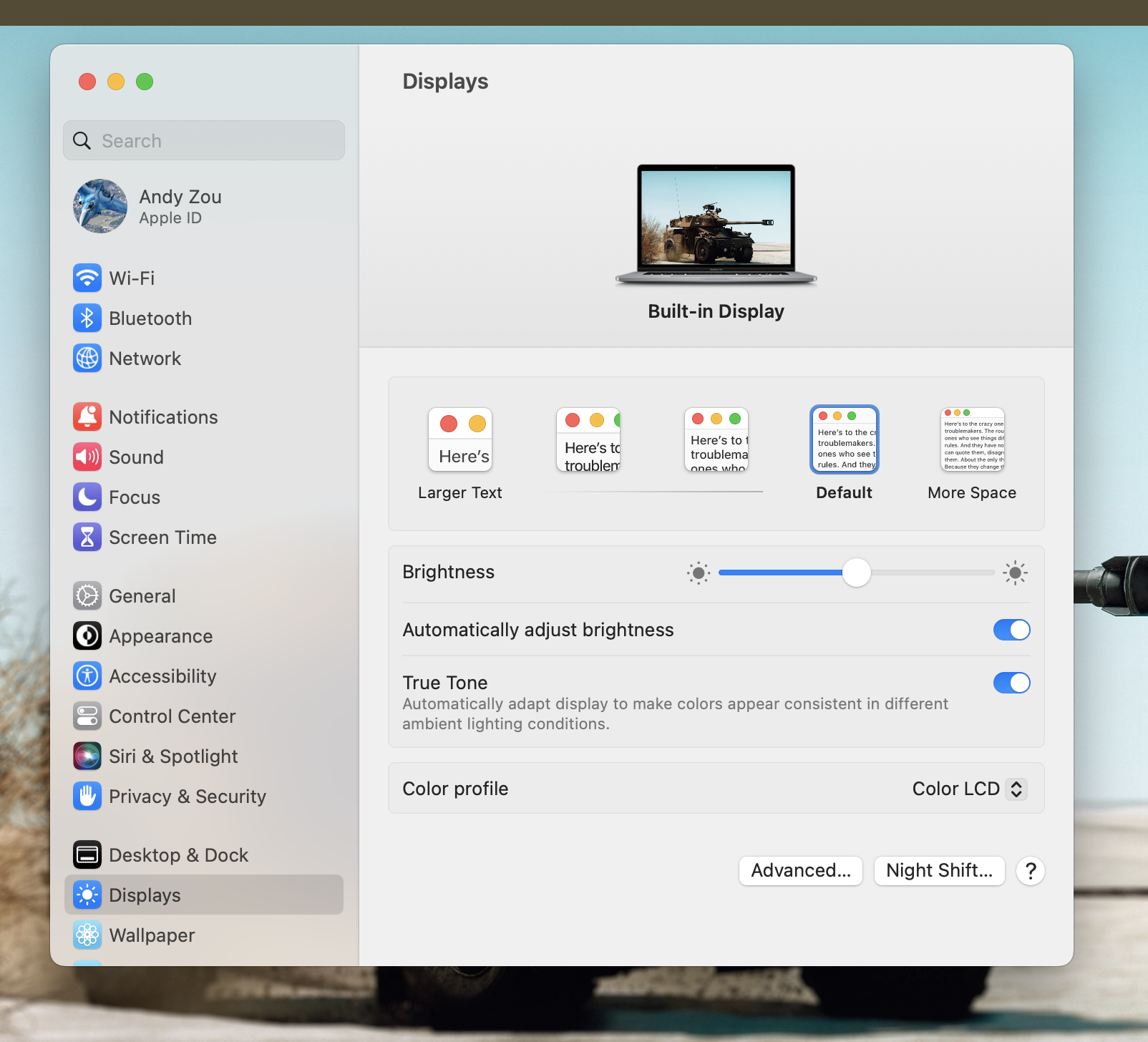Click the "Privacy & Security" label

(x=188, y=796)
